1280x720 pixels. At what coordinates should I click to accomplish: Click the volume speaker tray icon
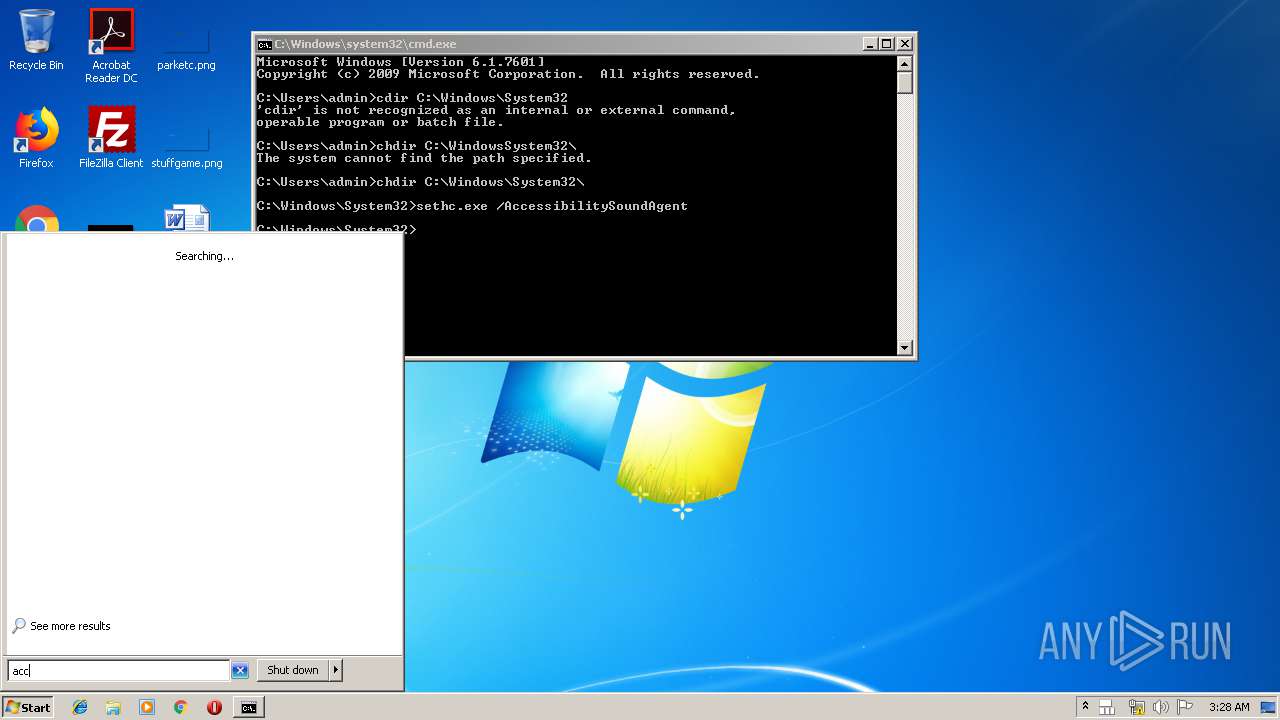(1159, 707)
